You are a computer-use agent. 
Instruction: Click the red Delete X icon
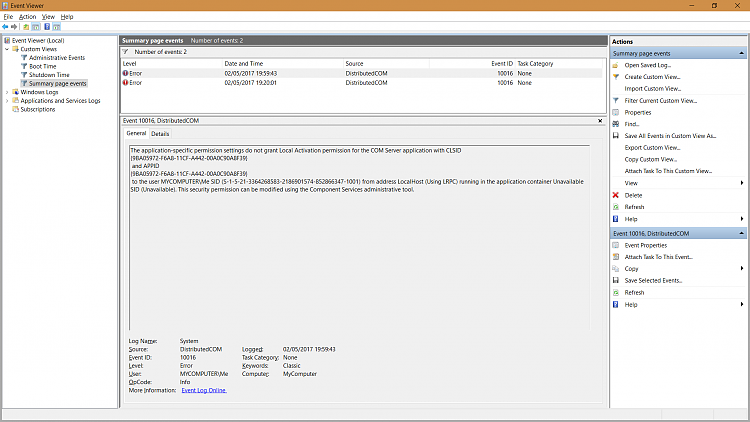coord(615,195)
